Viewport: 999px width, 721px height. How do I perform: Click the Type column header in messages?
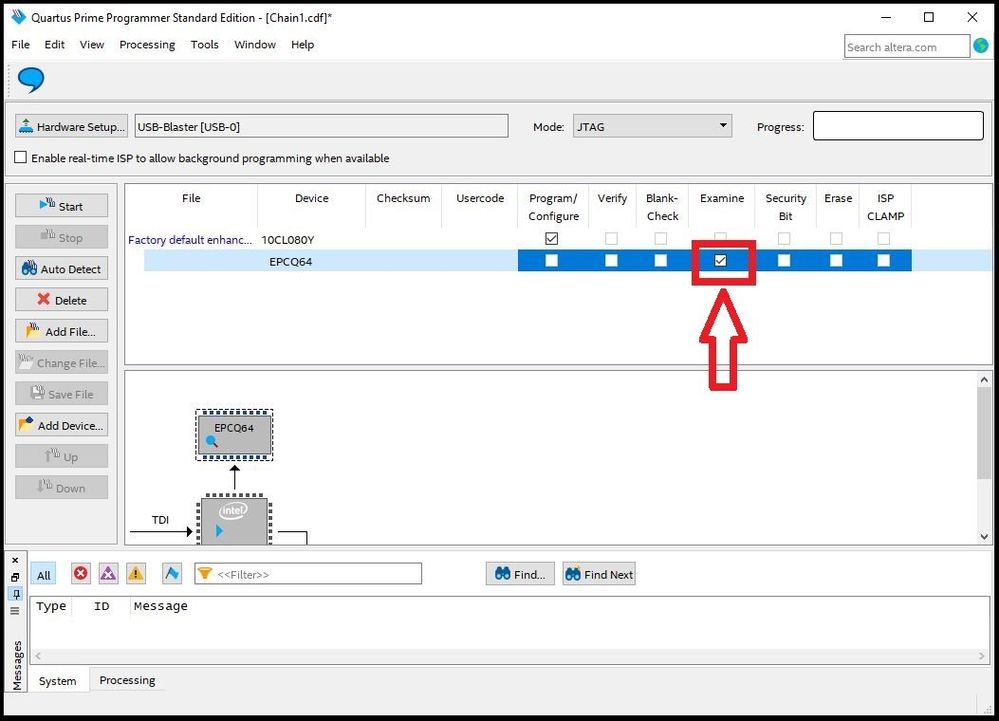[x=51, y=606]
